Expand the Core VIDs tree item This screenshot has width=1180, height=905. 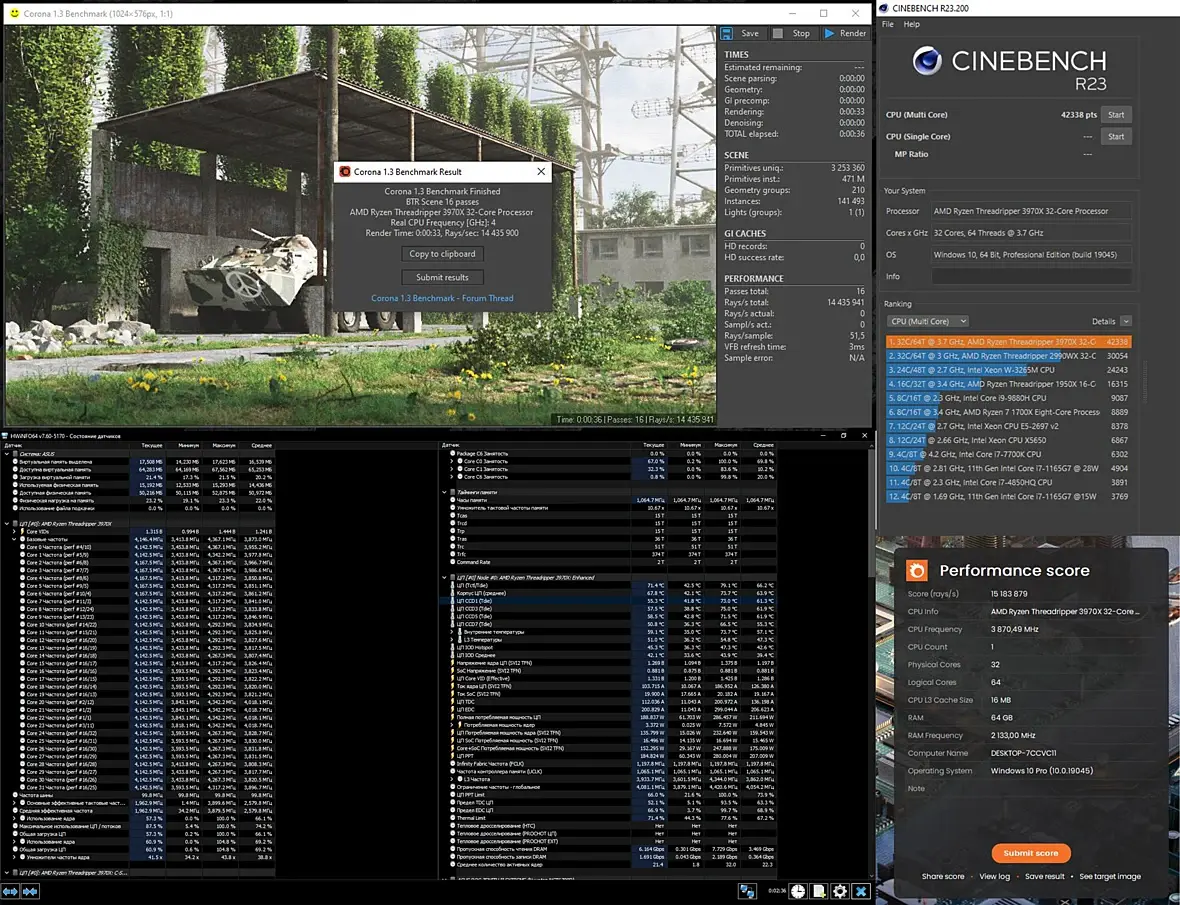16,531
